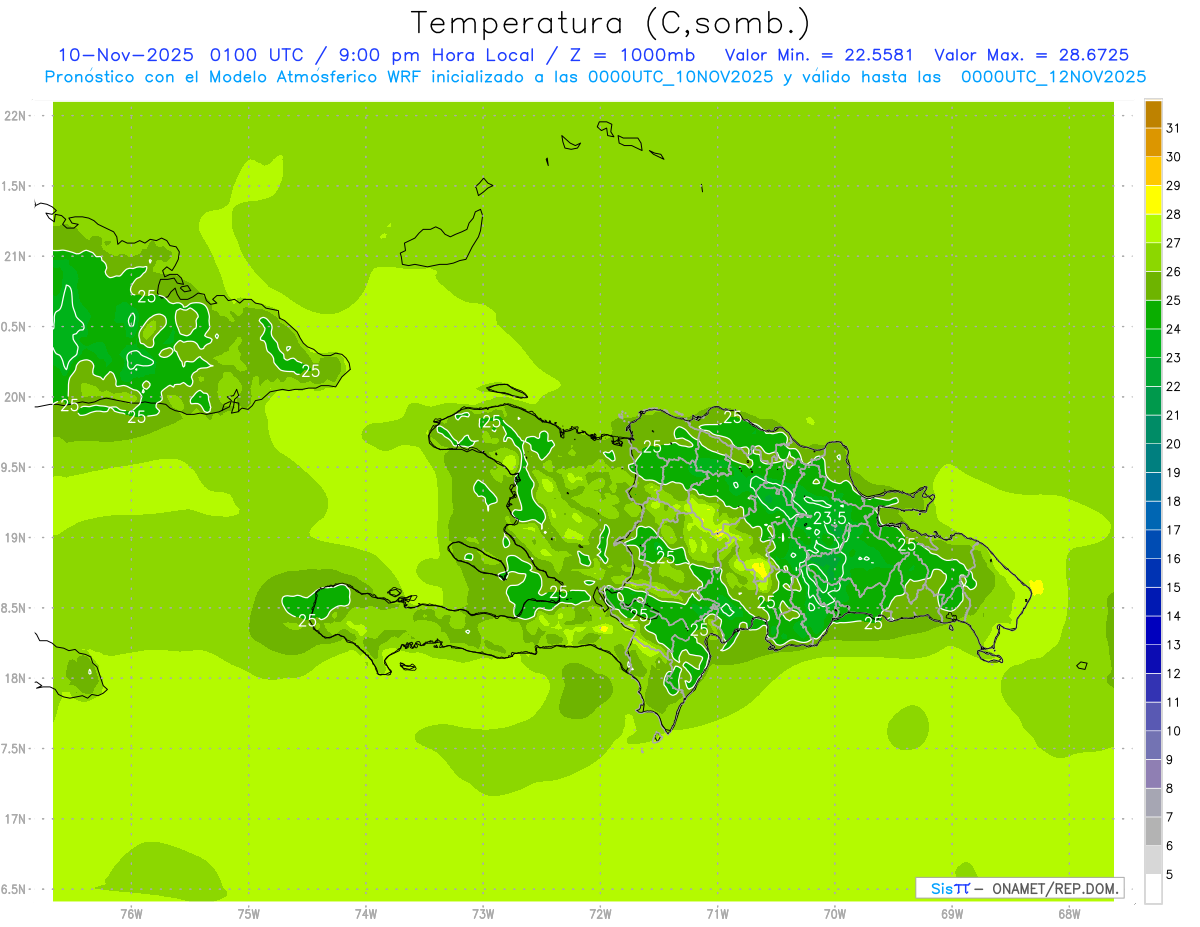
Task: Click the '5' value on the color legend
Action: pos(1170,875)
